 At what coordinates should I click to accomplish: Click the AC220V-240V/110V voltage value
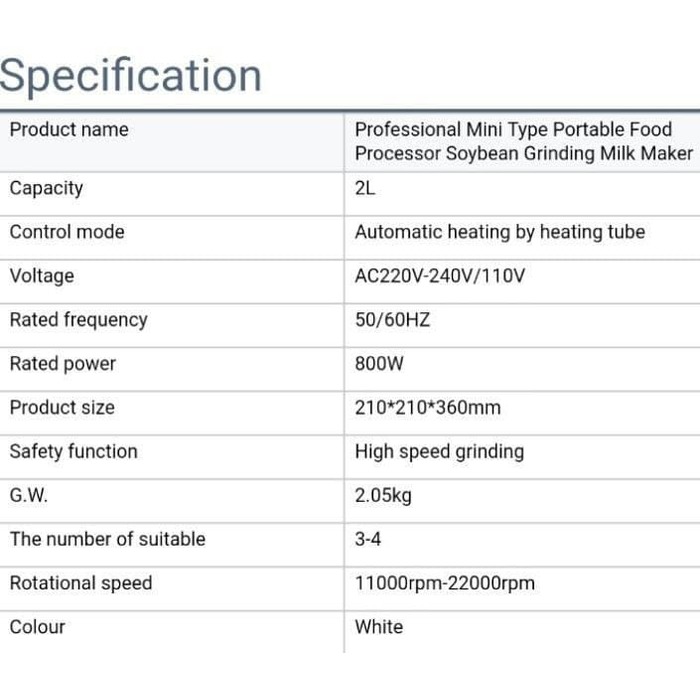coord(439,276)
